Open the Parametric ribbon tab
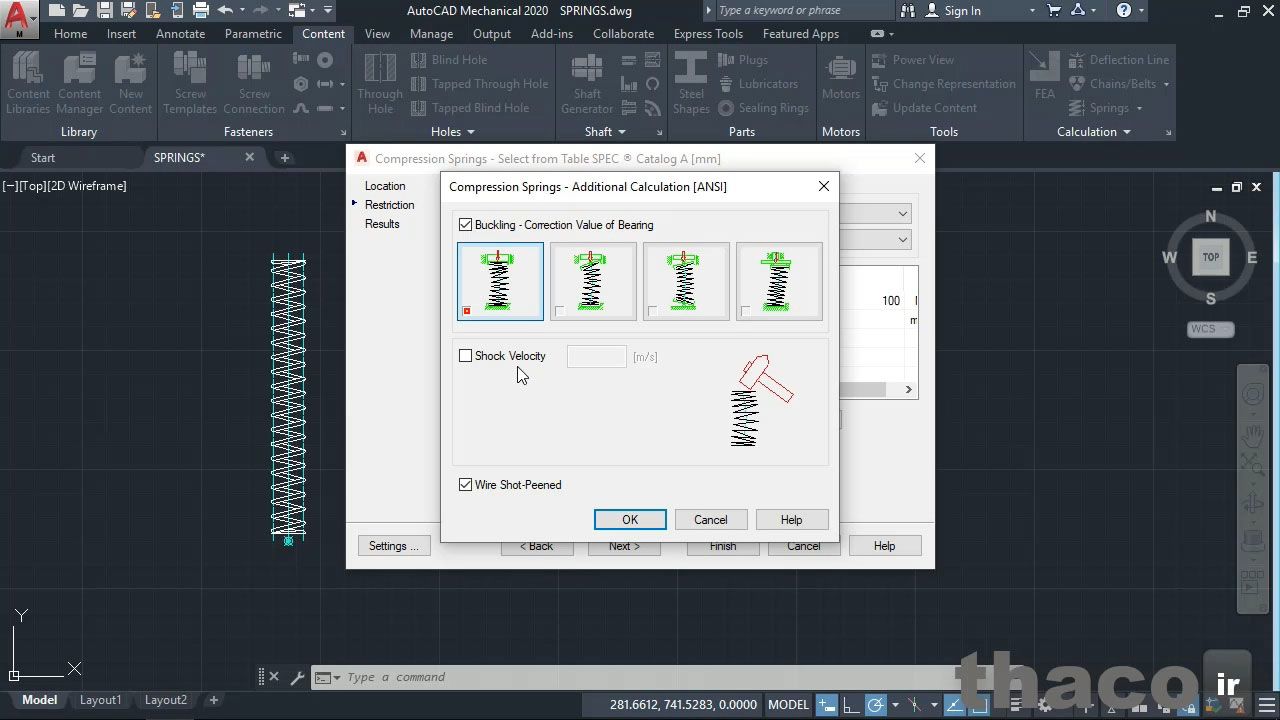1280x720 pixels. point(253,33)
